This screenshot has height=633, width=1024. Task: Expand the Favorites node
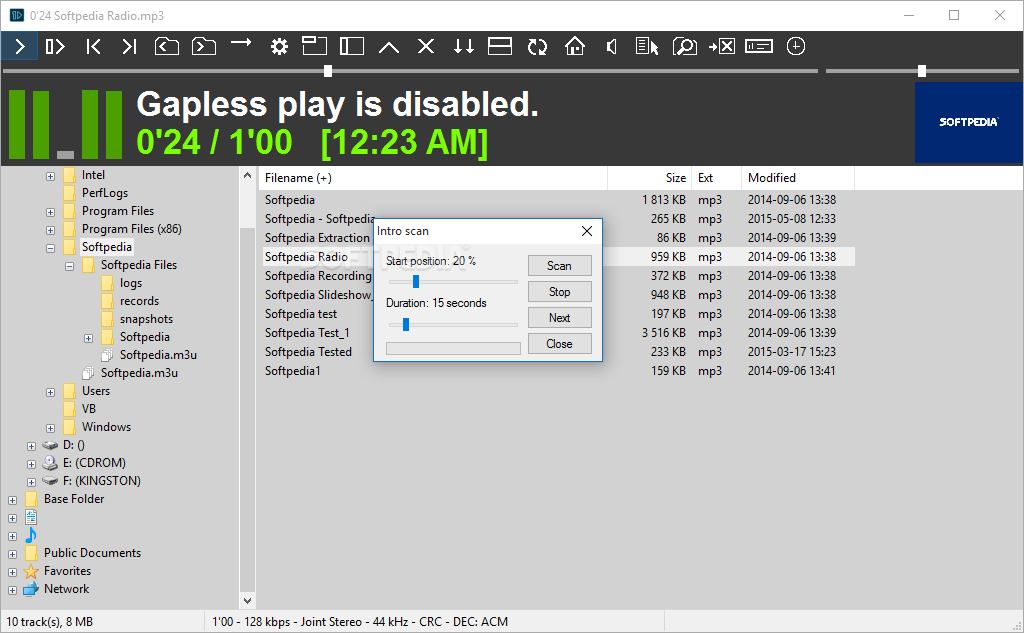point(12,572)
